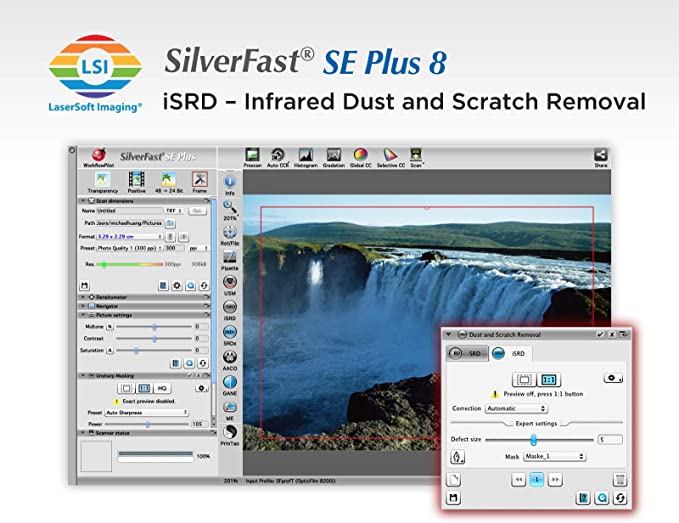Switch to the SRD tab
This screenshot has width=679, height=523.
pyautogui.click(x=464, y=353)
